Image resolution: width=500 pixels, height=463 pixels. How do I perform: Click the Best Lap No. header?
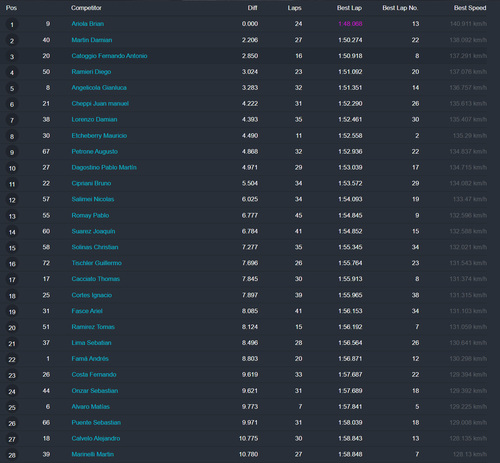400,8
